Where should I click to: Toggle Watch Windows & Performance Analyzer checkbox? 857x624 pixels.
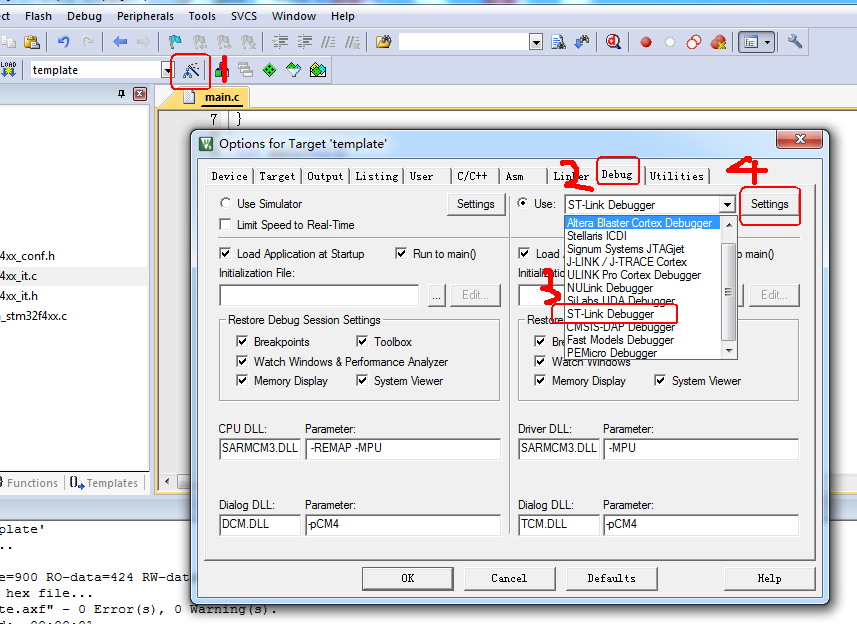pyautogui.click(x=242, y=361)
